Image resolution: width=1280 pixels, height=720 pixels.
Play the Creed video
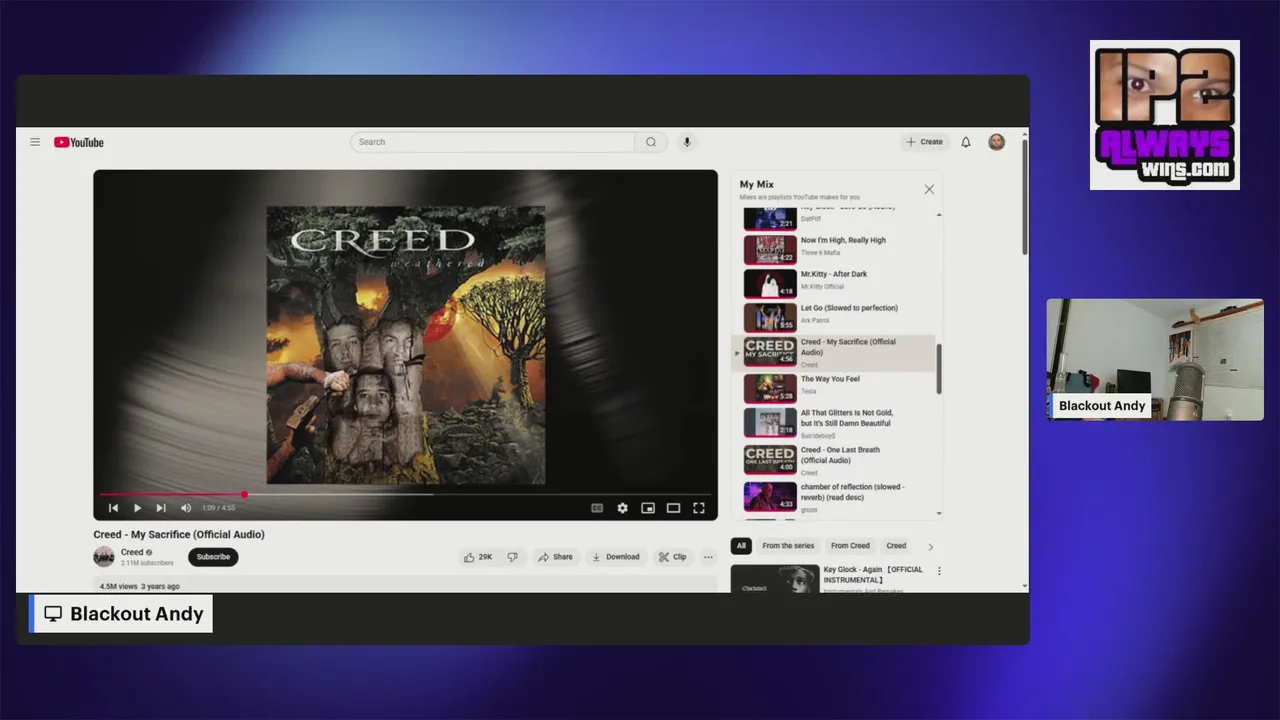[138, 508]
